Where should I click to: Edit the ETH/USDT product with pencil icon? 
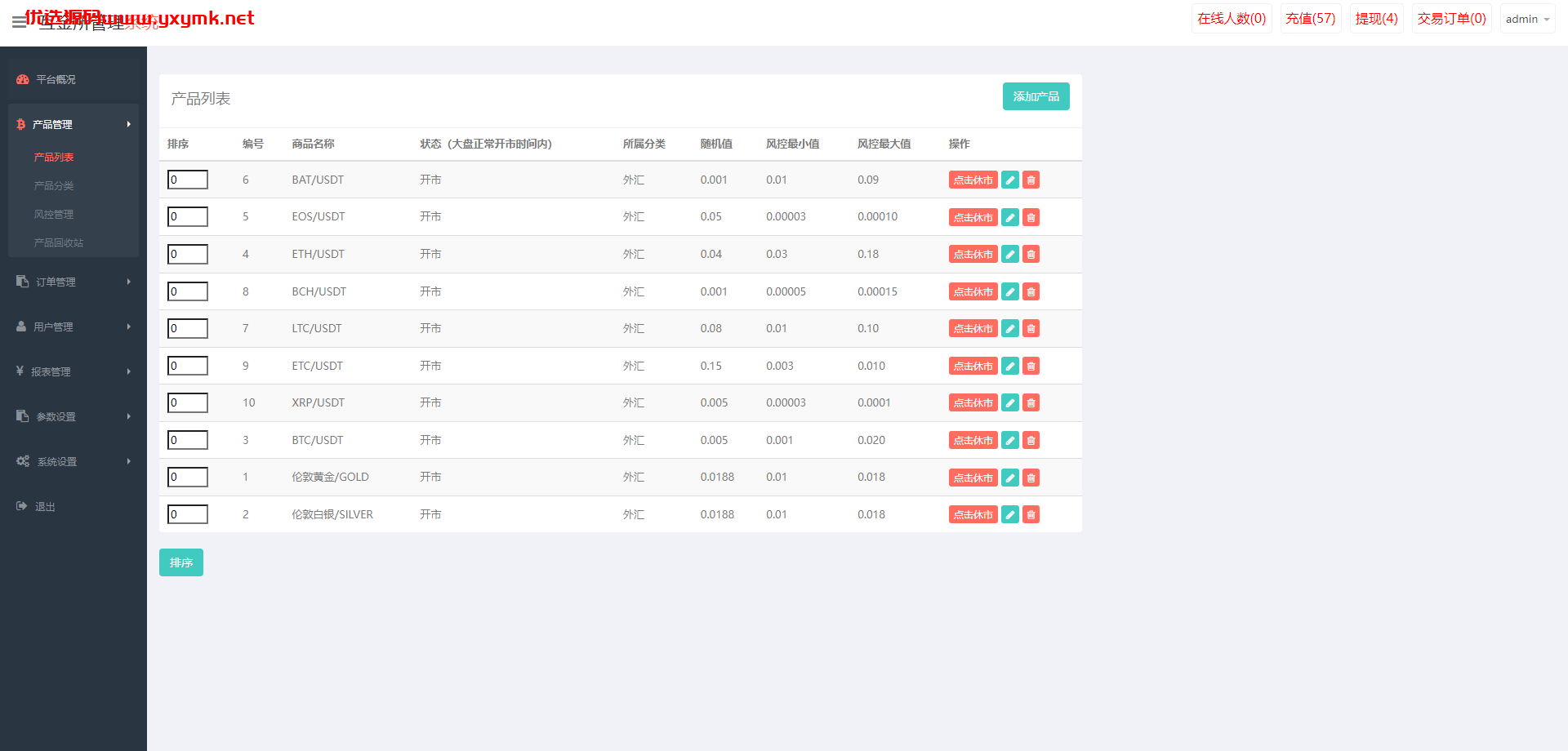tap(1010, 254)
